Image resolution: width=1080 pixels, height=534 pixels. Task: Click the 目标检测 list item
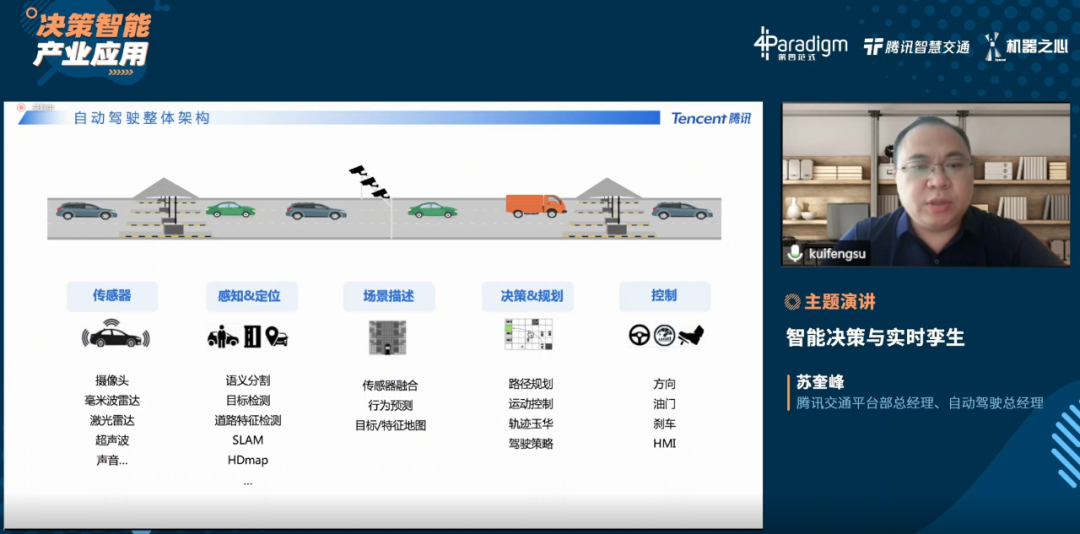coord(248,400)
